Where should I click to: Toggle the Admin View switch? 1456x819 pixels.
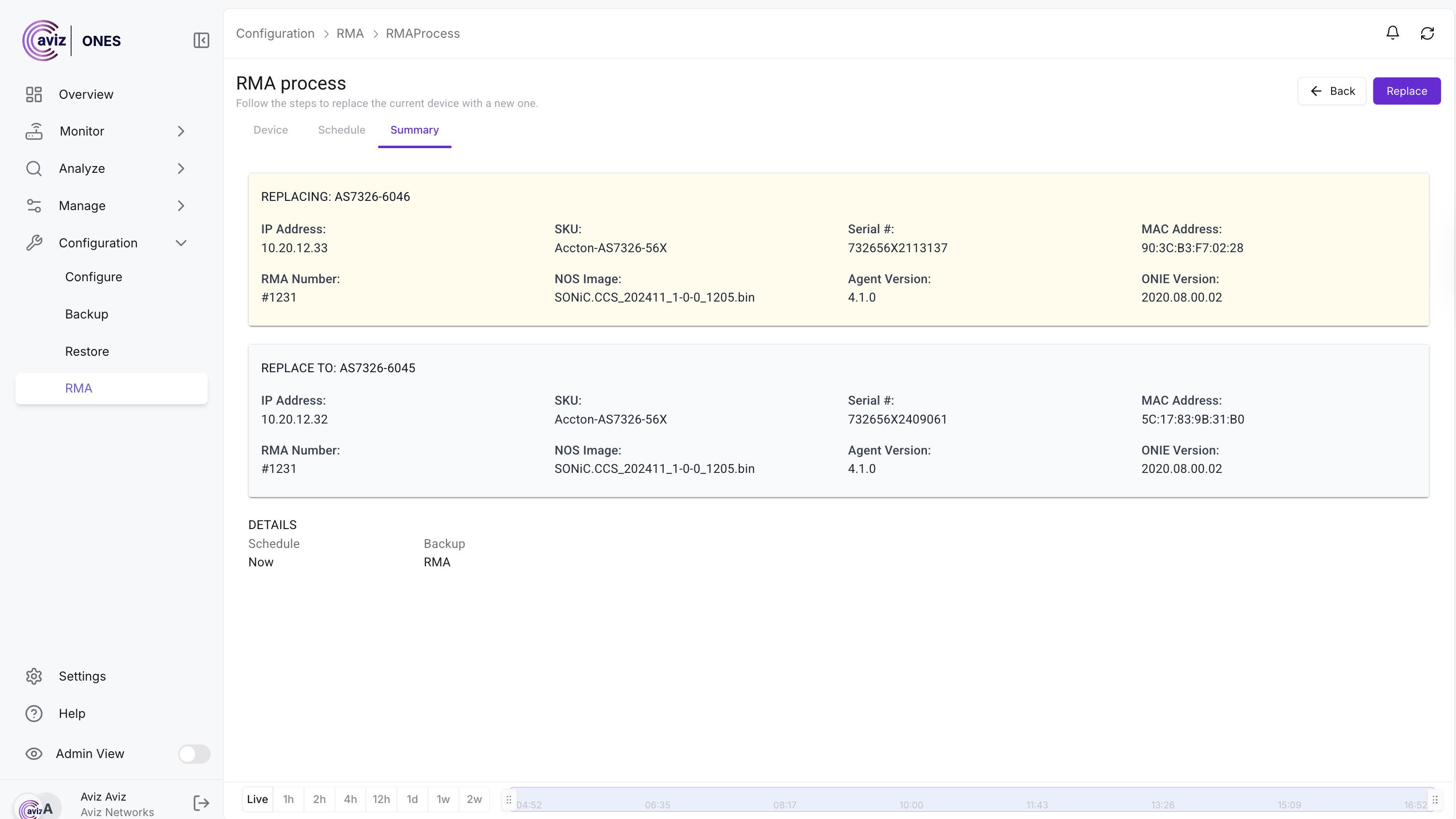[194, 754]
